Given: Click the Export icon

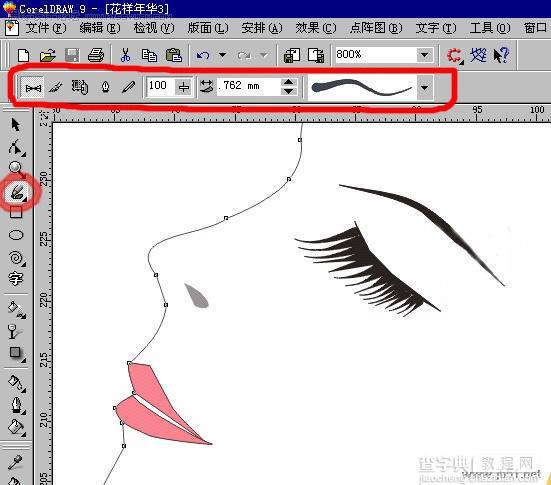Looking at the screenshot, I should tap(316, 56).
